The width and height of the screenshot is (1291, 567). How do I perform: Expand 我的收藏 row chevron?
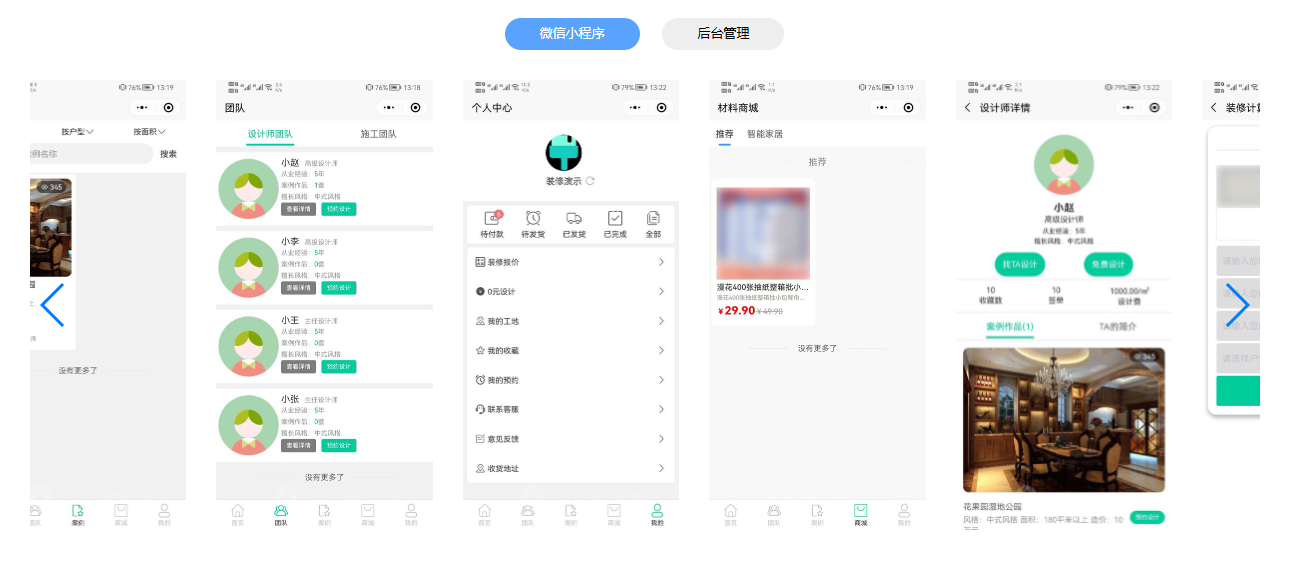[661, 350]
